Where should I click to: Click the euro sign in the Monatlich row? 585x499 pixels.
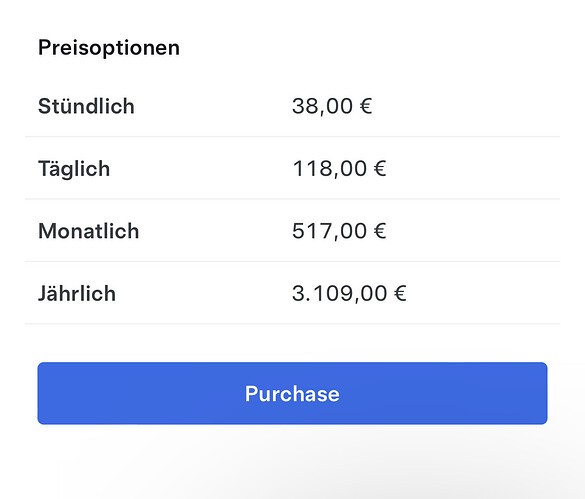click(x=380, y=230)
